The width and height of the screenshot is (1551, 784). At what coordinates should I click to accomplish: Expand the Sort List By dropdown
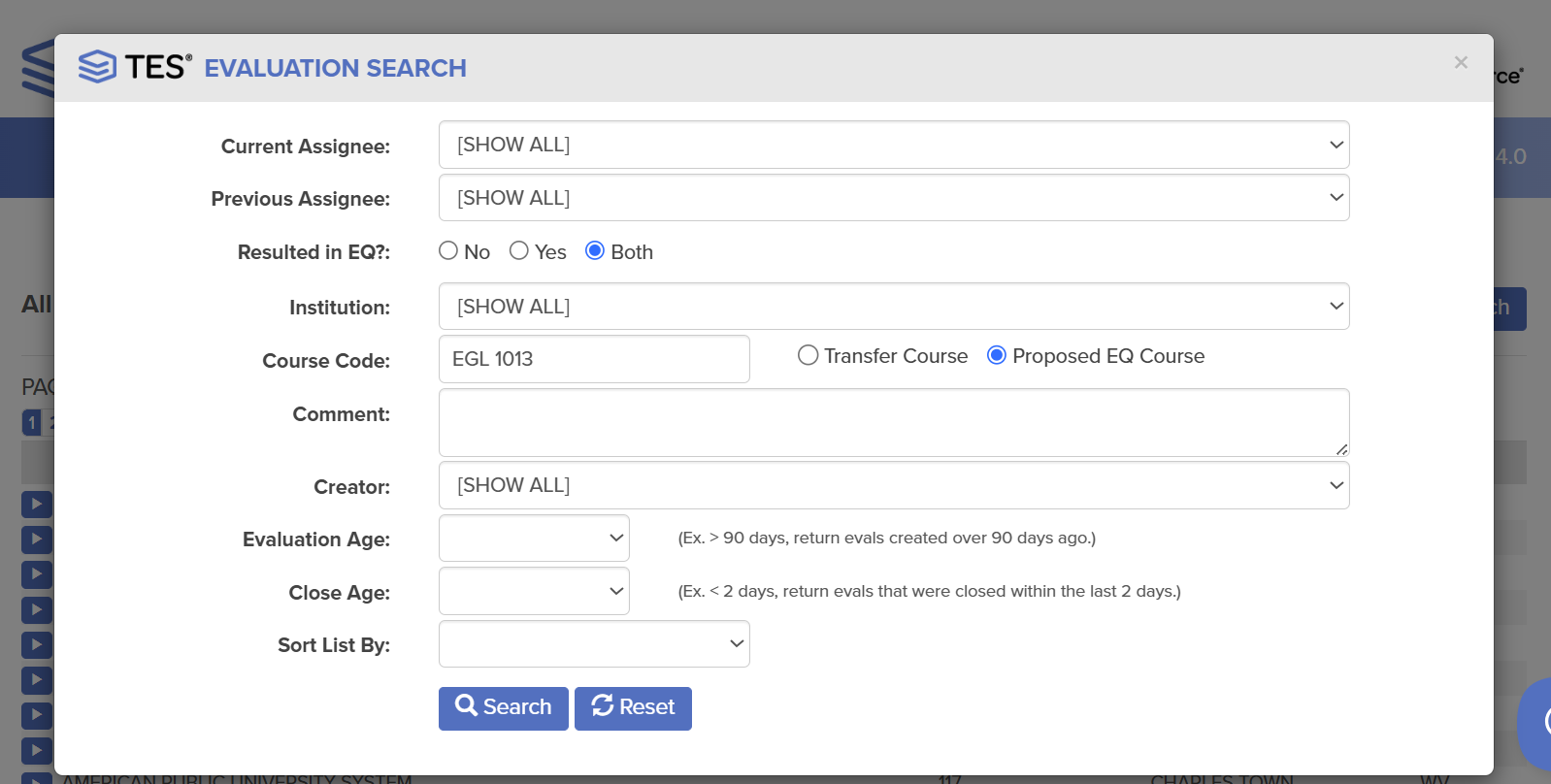coord(594,644)
